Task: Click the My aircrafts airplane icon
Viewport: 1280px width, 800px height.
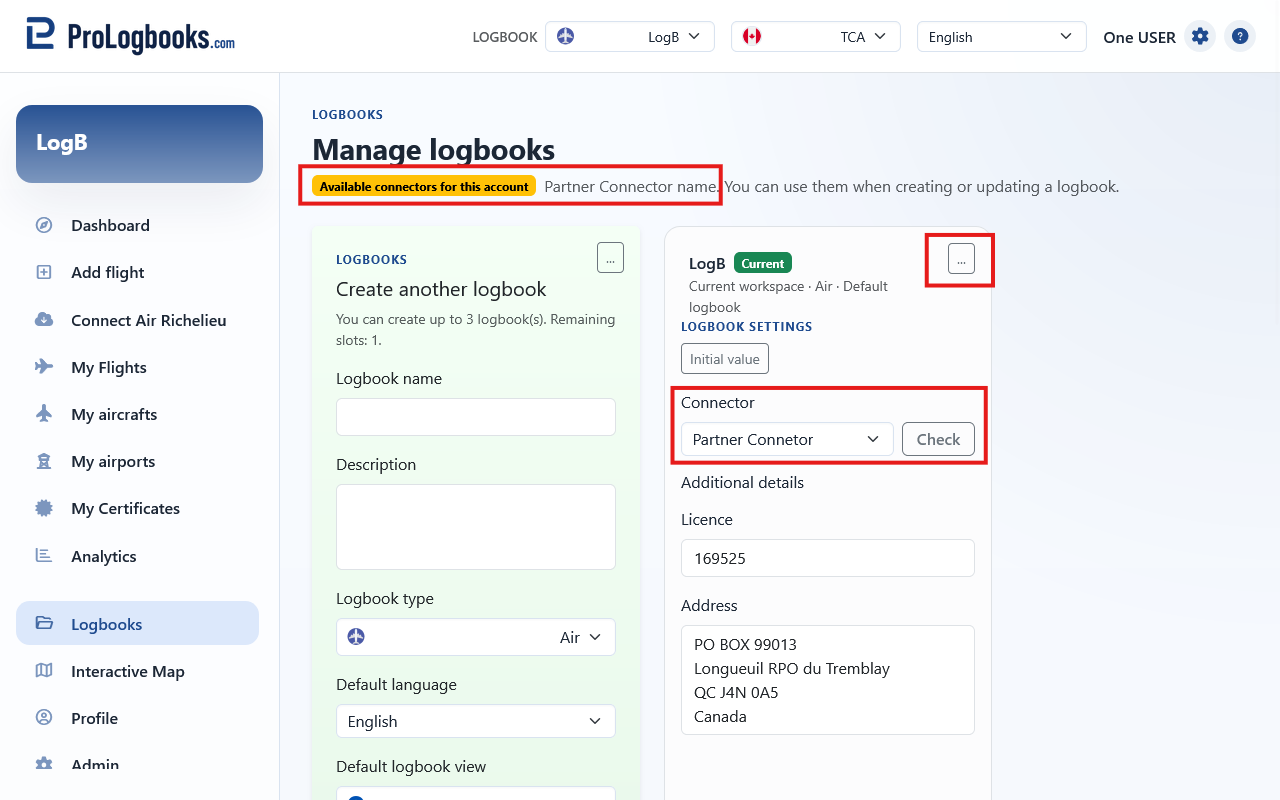Action: (44, 414)
